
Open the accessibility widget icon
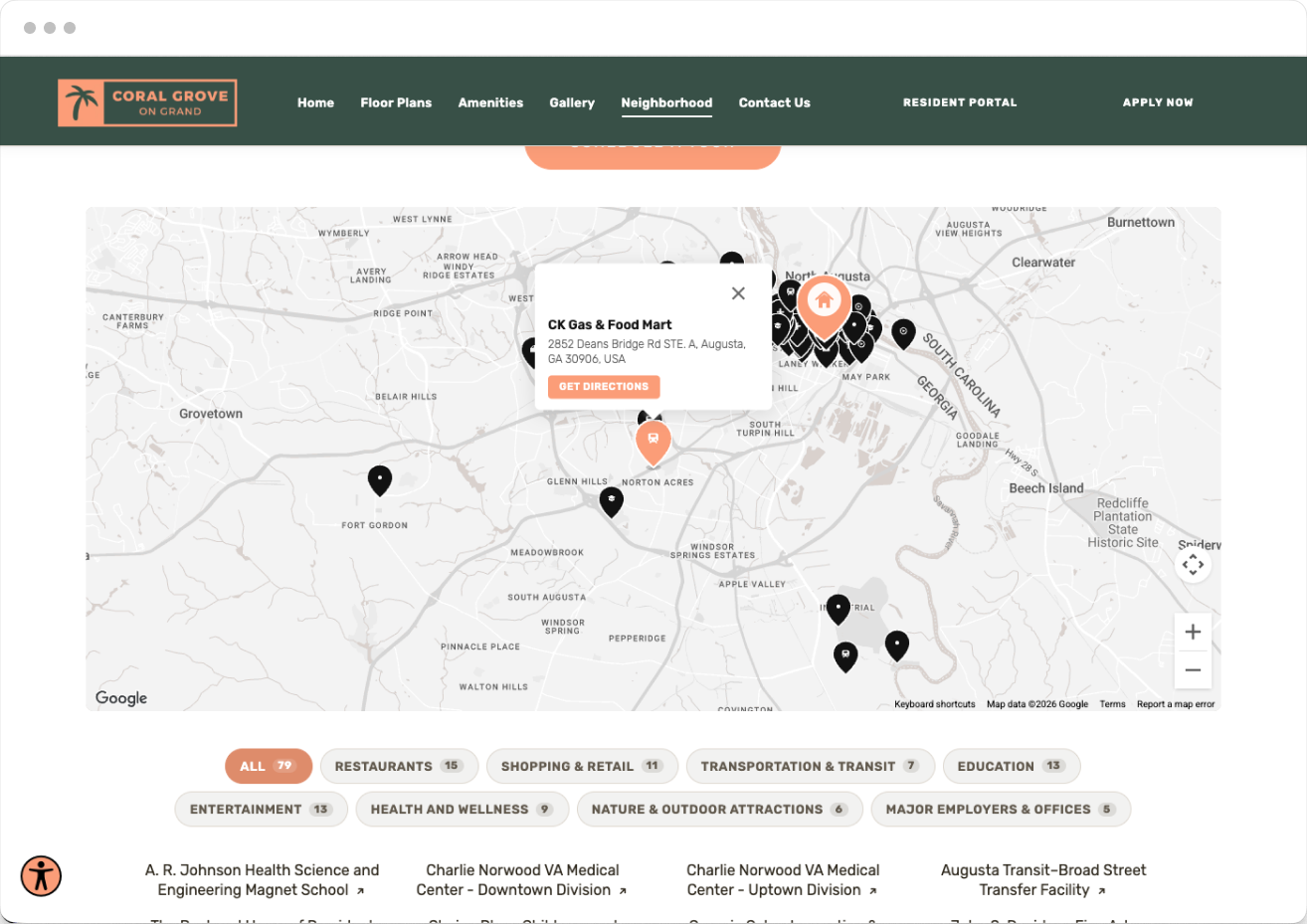[42, 876]
